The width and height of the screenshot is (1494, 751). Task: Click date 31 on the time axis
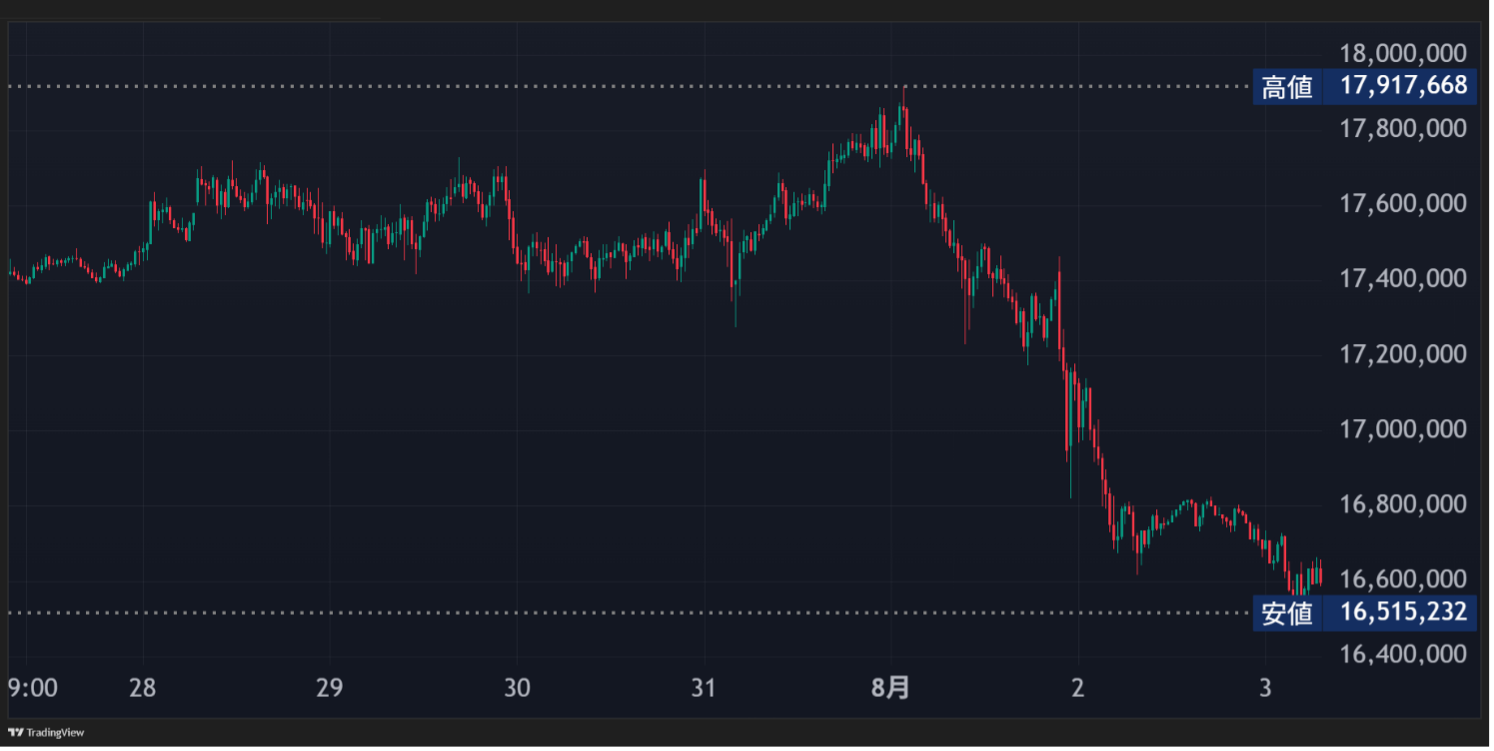[704, 688]
